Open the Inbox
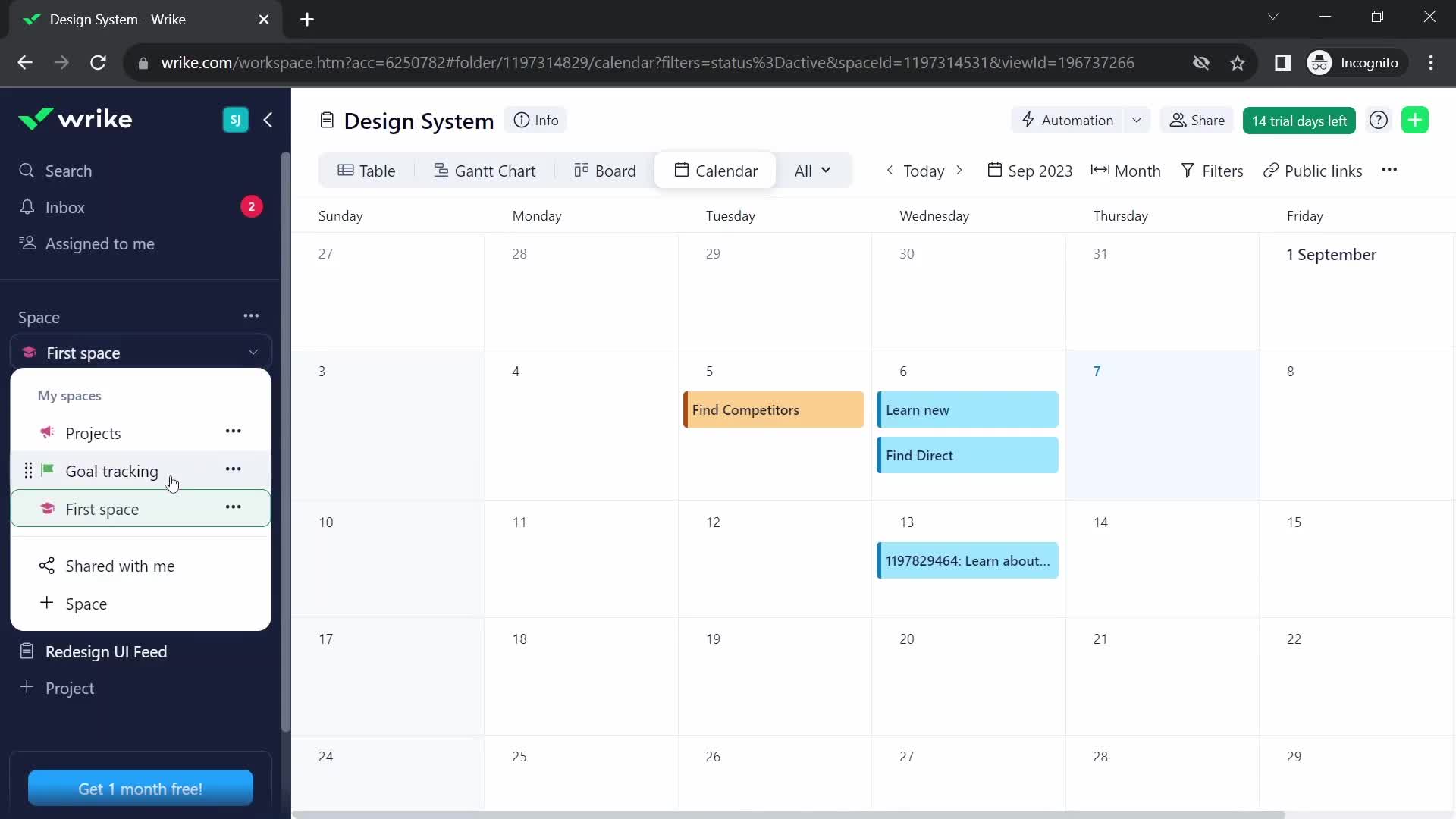The width and height of the screenshot is (1456, 819). tap(52, 207)
